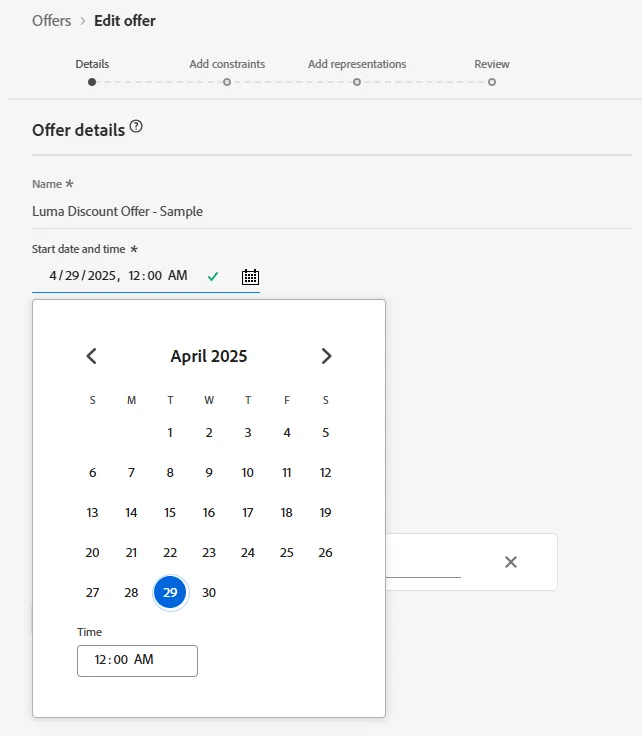Click day 18 in the calendar

click(287, 512)
